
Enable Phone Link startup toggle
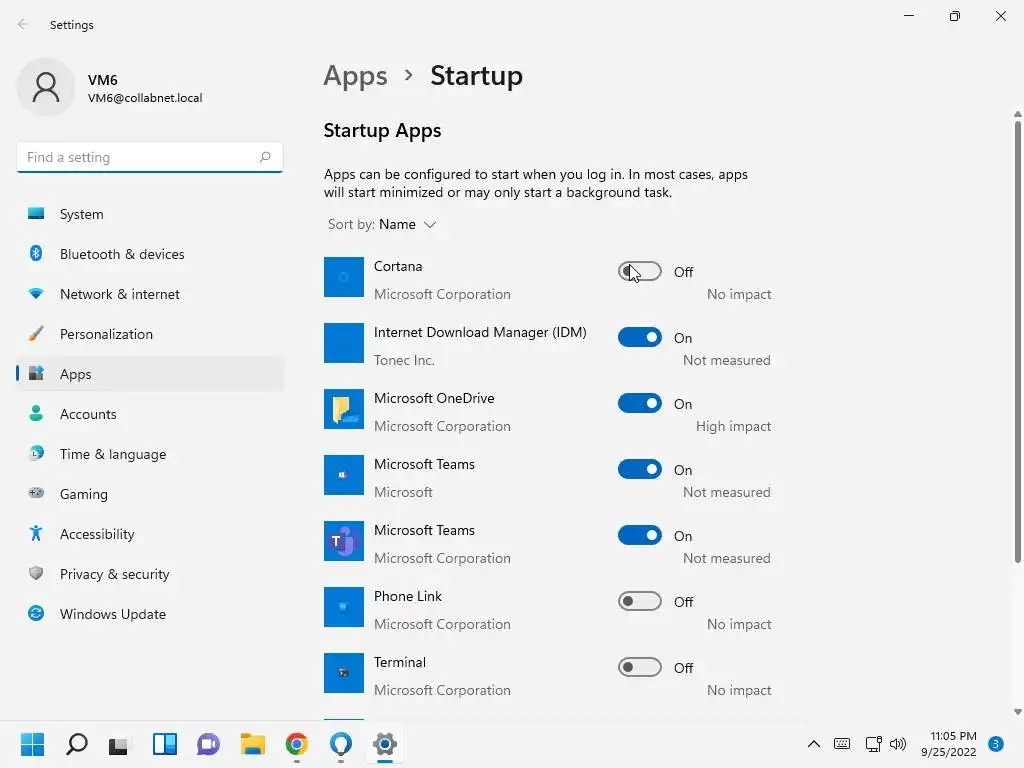[639, 601]
